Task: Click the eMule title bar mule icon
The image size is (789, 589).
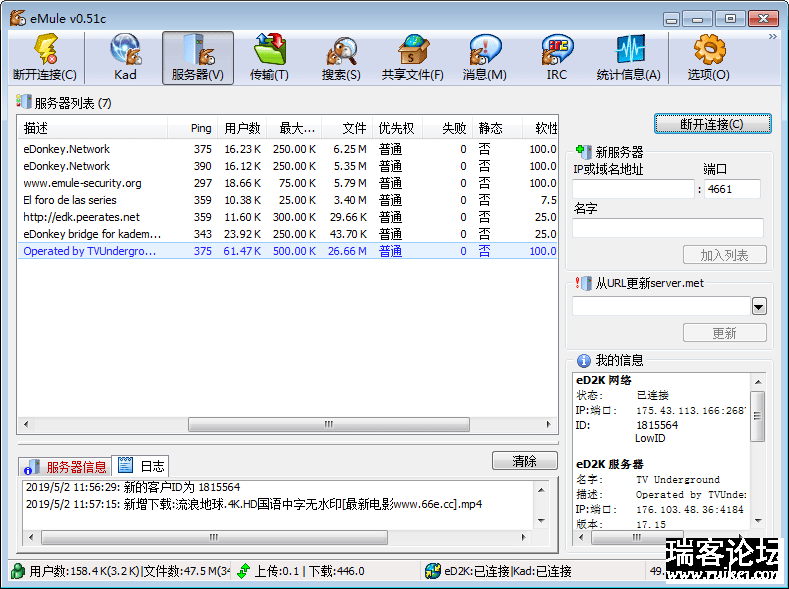Action: pyautogui.click(x=18, y=18)
